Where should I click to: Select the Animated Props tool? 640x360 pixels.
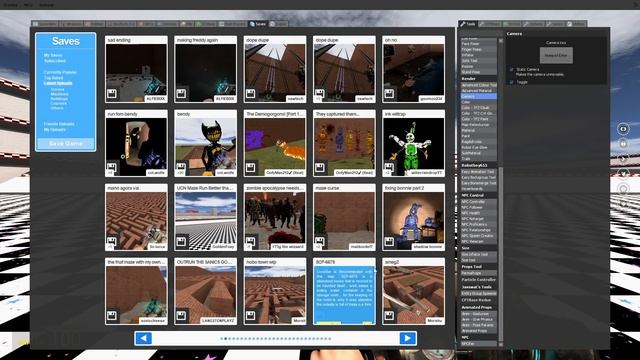(x=478, y=331)
